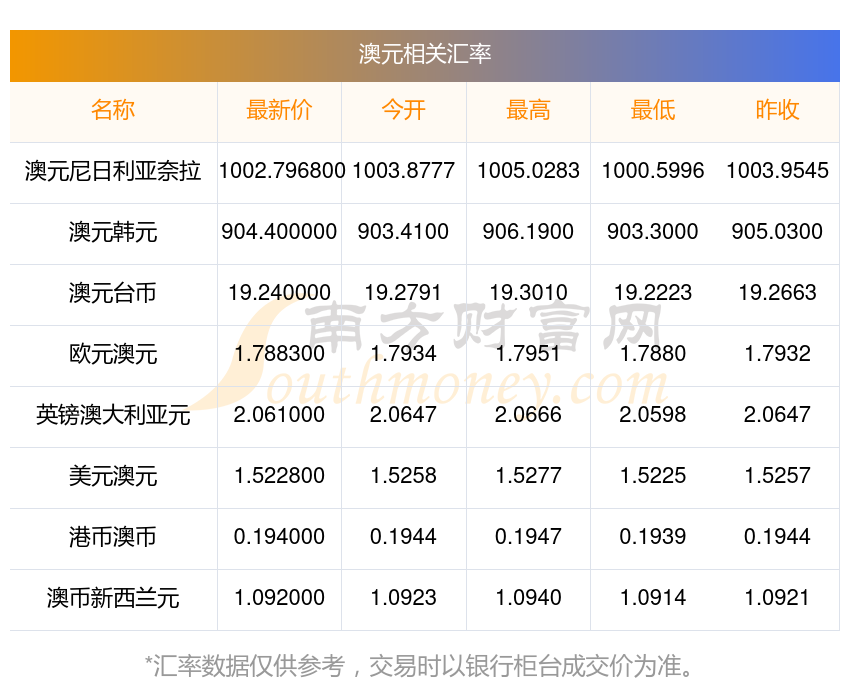Click the low value 1.0914
850x698 pixels.
pos(653,598)
